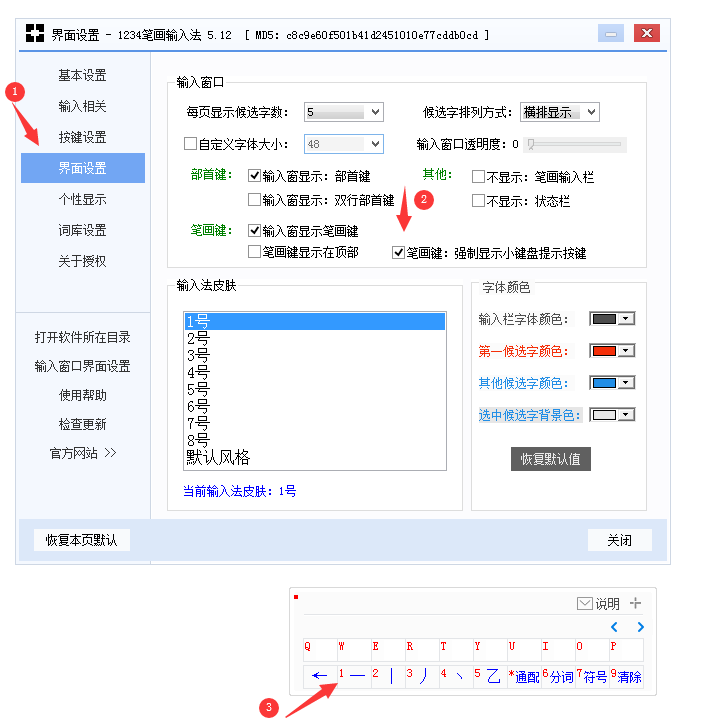Open custom font size 48 dropdown
The height and width of the screenshot is (728, 703).
[344, 144]
